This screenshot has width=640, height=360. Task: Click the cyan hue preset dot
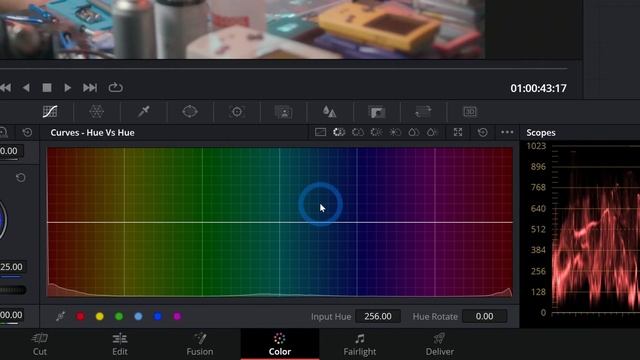(138, 316)
